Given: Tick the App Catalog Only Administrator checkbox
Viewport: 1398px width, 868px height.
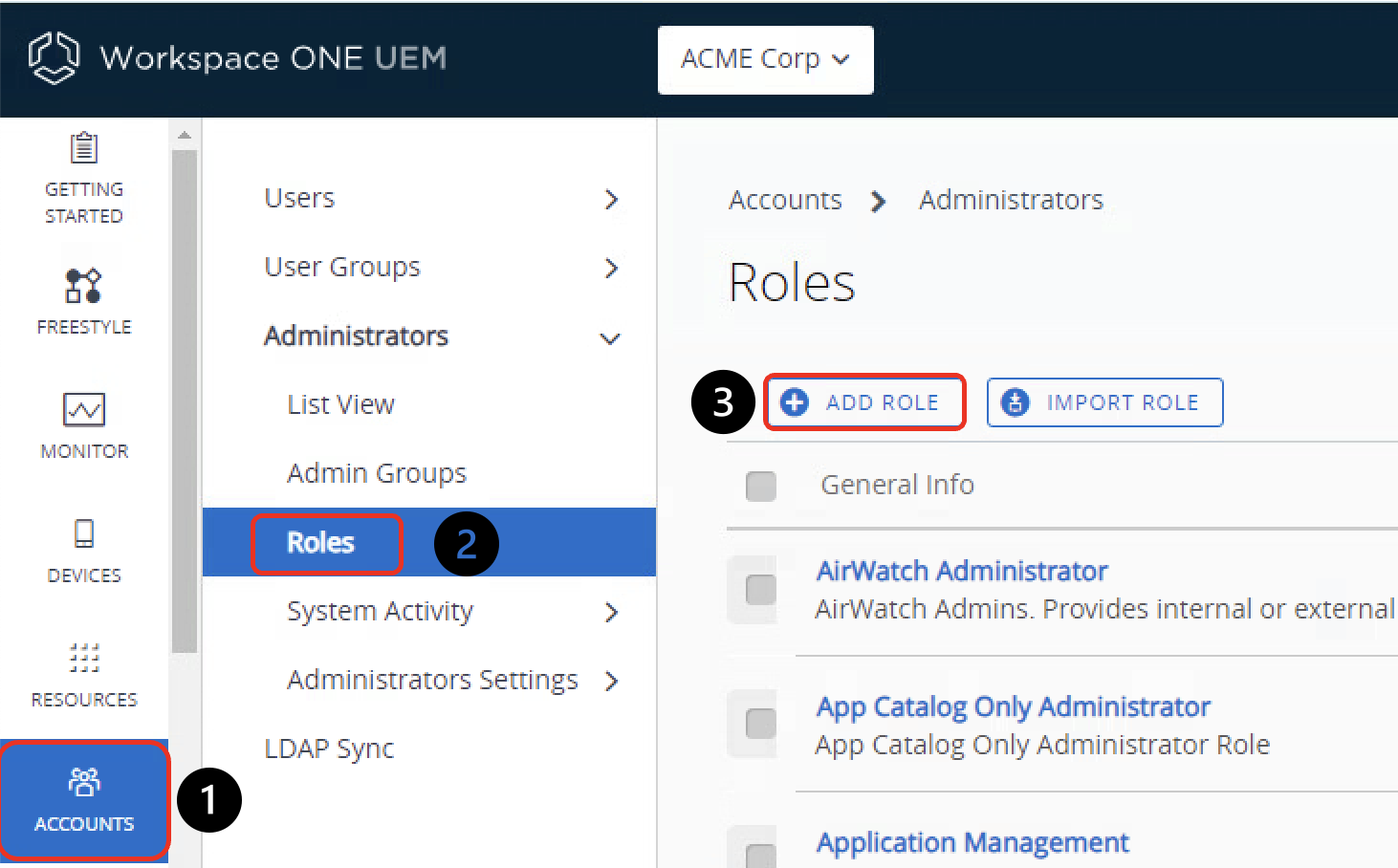Looking at the screenshot, I should coord(761,724).
